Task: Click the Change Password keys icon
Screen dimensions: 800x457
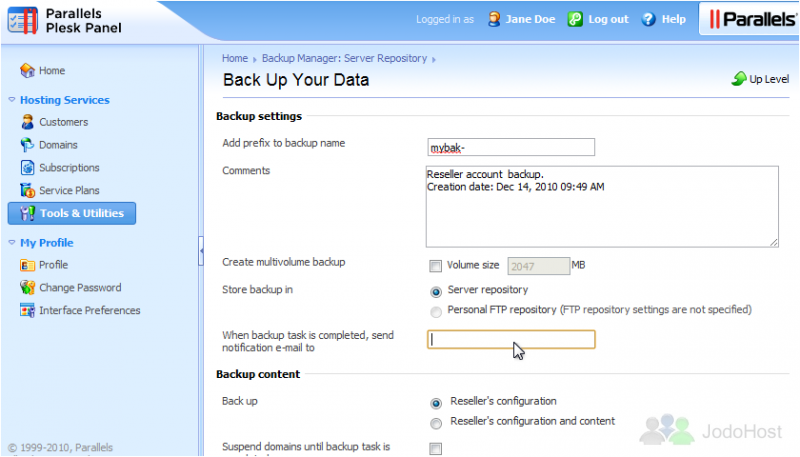Action: pos(27,288)
